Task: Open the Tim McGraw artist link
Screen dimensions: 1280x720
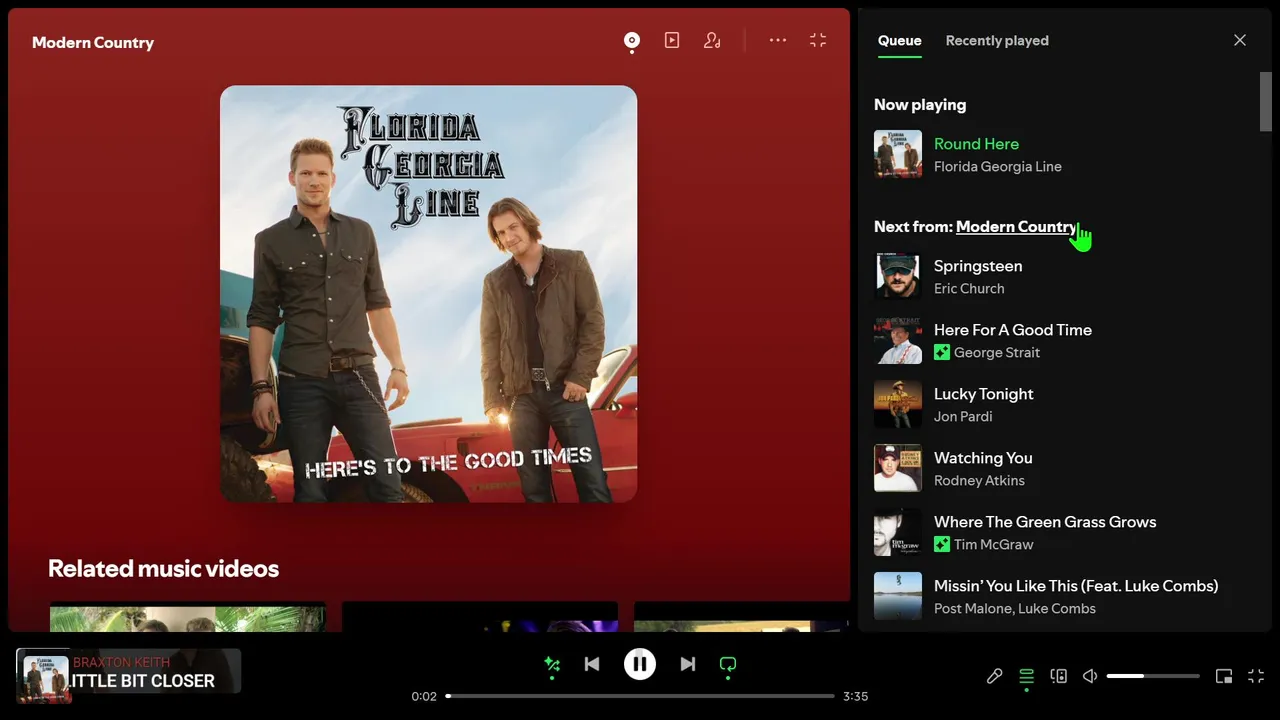Action: coord(994,544)
